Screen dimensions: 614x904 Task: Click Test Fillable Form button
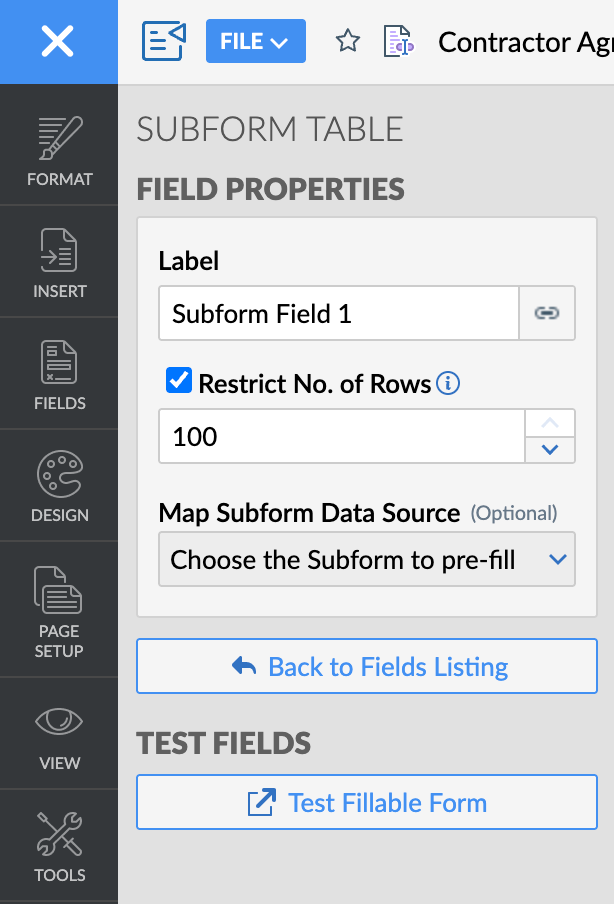pyautogui.click(x=366, y=802)
